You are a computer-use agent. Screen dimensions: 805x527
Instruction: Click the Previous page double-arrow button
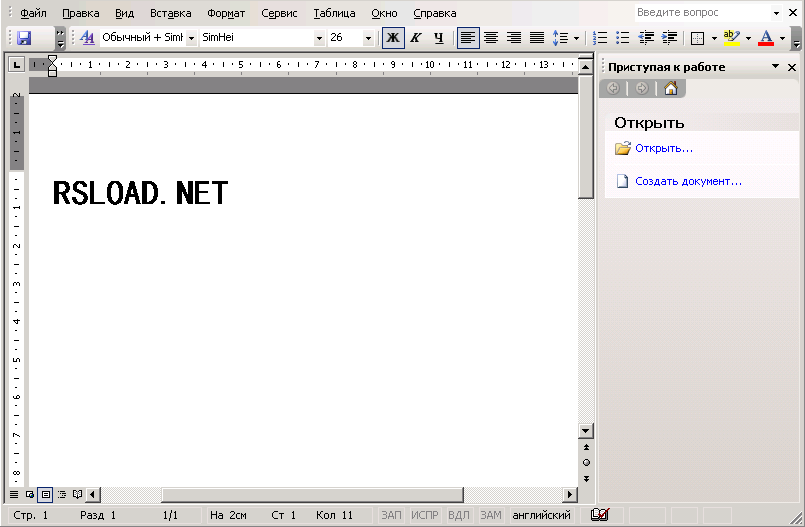point(586,447)
